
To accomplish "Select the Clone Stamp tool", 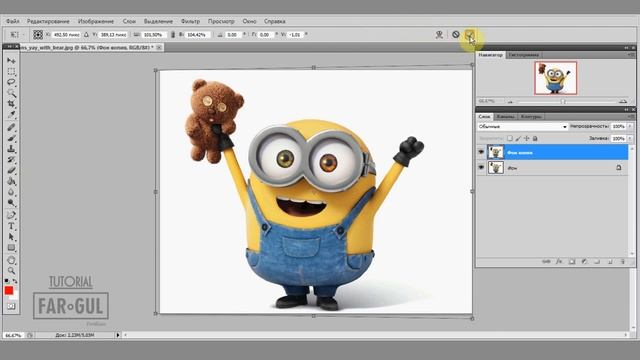I will (11, 149).
